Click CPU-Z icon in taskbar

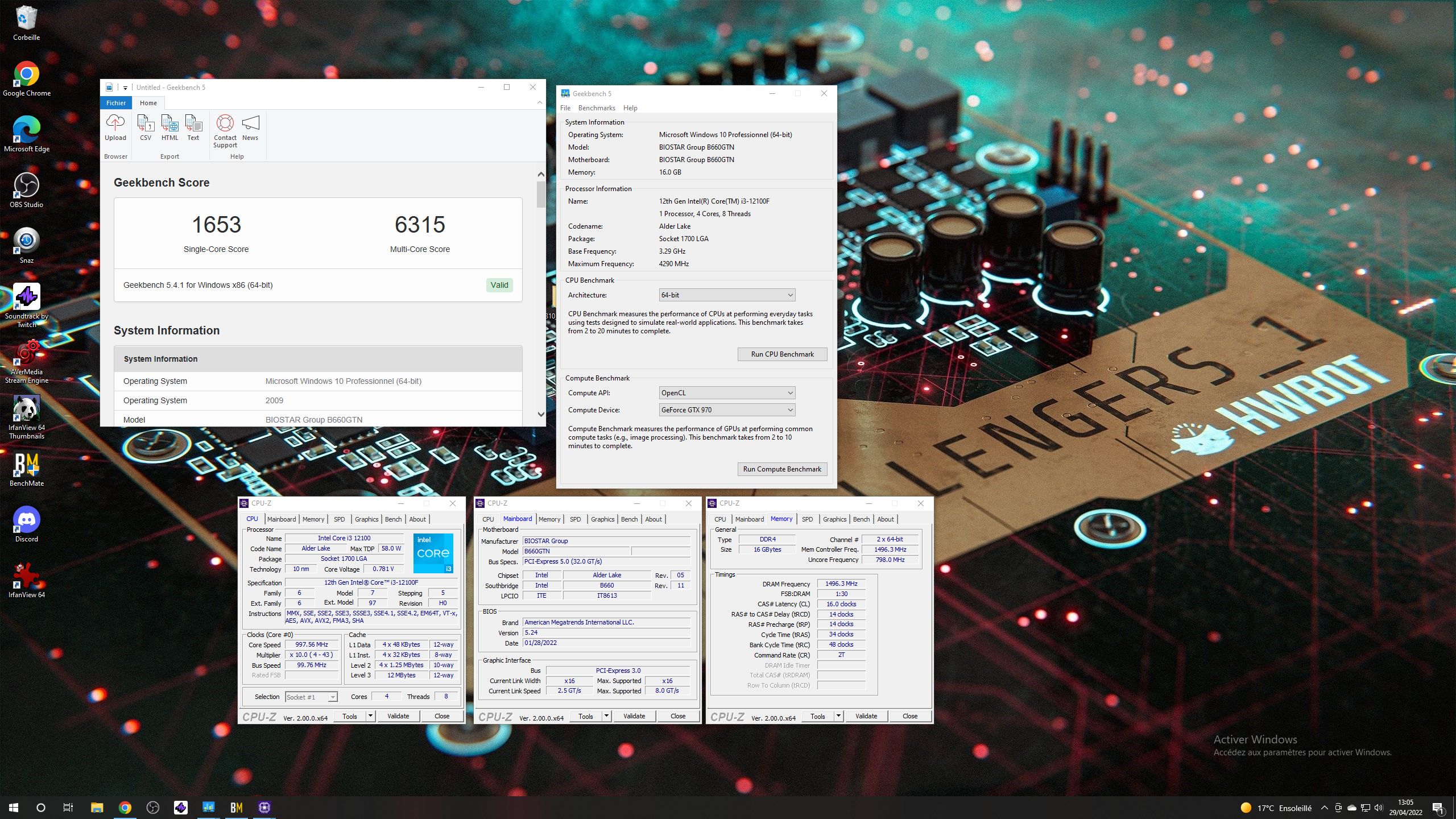[264, 808]
